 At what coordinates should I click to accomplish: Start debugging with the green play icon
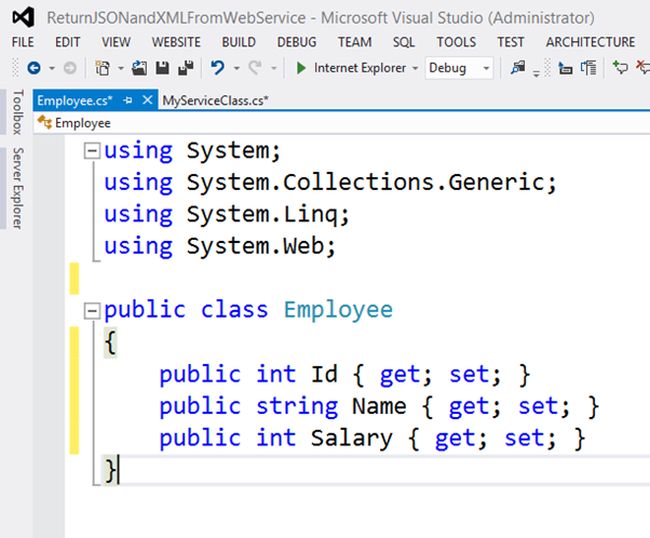301,68
